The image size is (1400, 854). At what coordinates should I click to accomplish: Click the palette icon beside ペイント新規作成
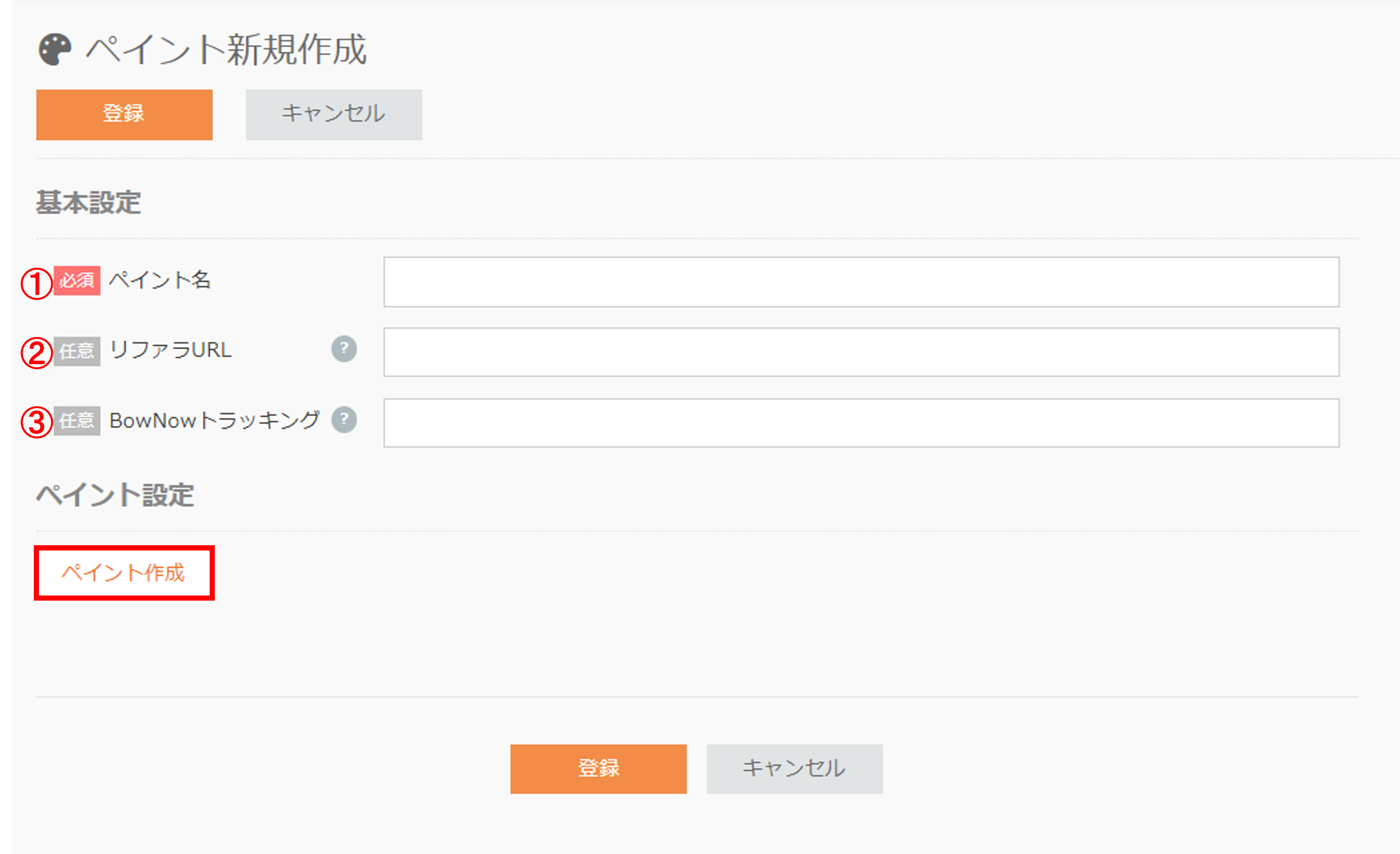pos(55,49)
